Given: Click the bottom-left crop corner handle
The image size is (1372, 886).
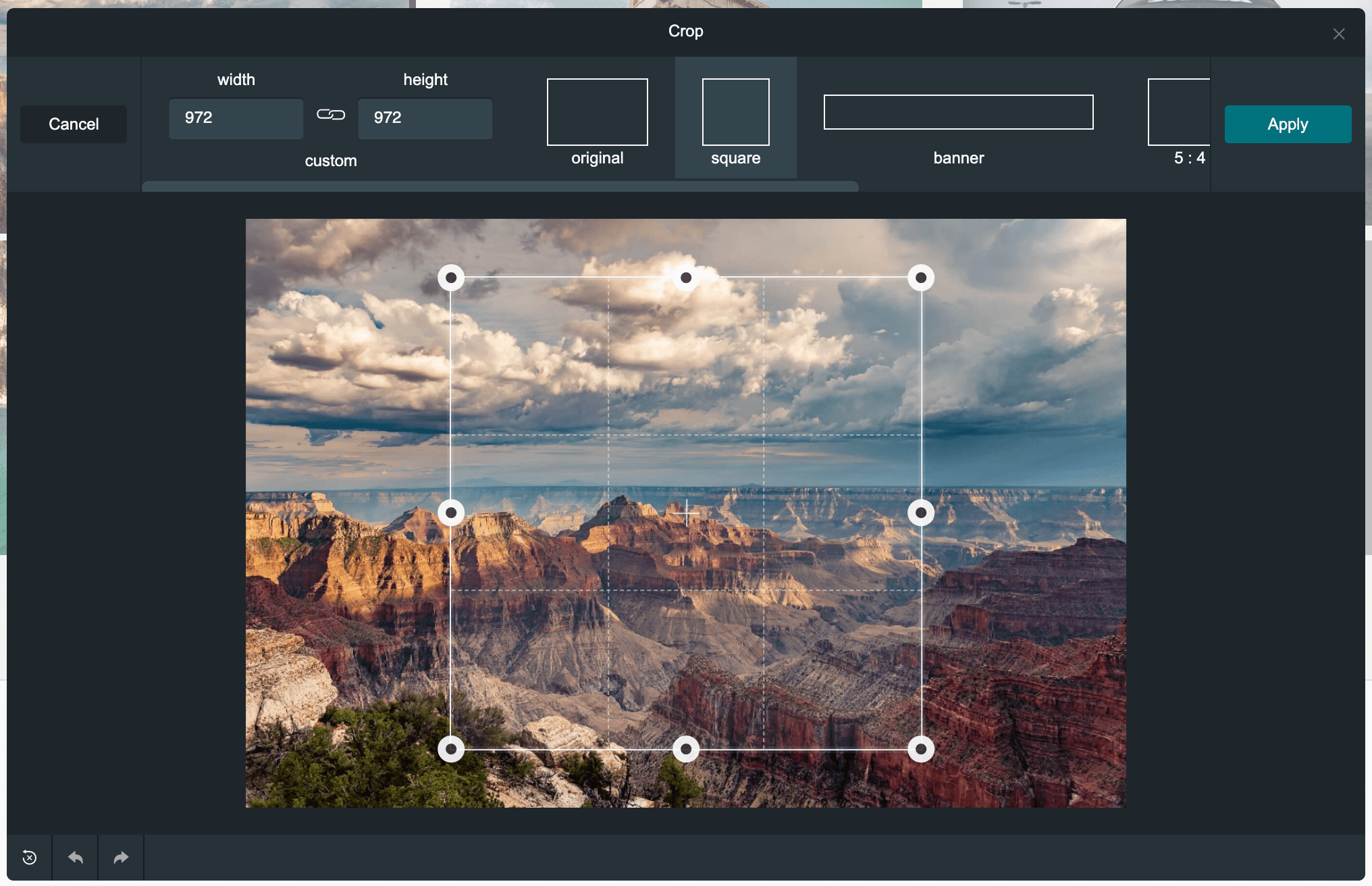Looking at the screenshot, I should pyautogui.click(x=451, y=749).
